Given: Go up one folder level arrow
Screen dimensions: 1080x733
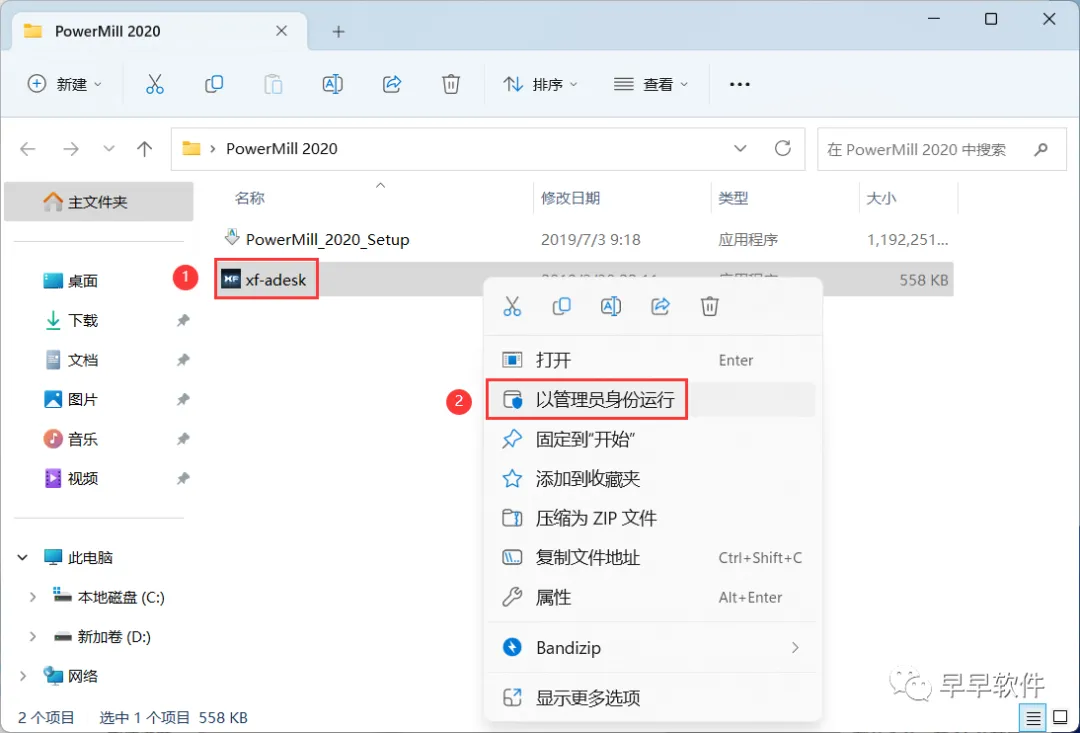Looking at the screenshot, I should [144, 149].
